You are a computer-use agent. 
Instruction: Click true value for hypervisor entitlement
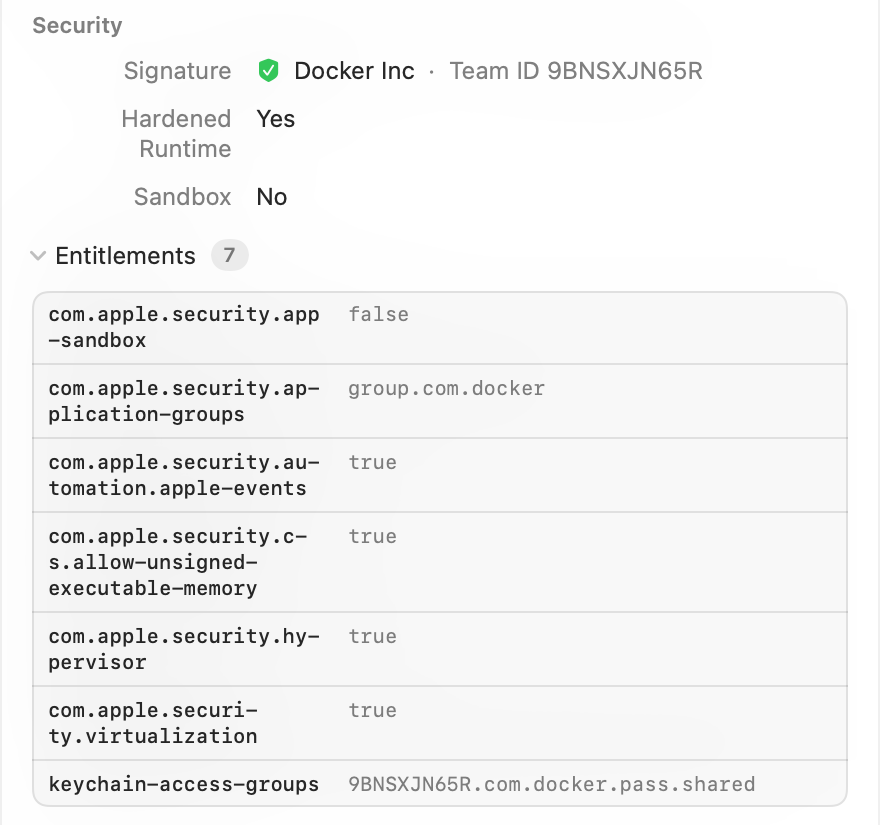[372, 636]
